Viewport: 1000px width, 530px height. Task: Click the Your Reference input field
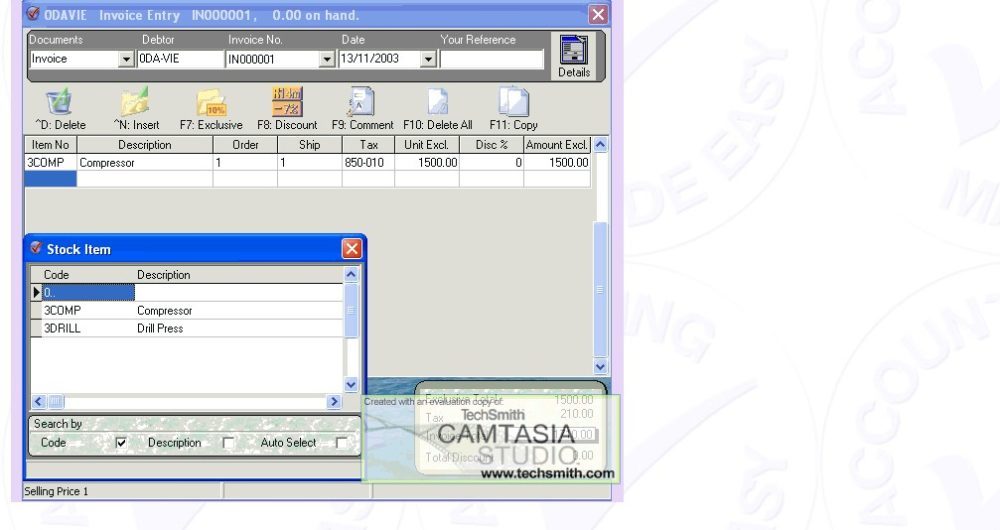pyautogui.click(x=493, y=59)
